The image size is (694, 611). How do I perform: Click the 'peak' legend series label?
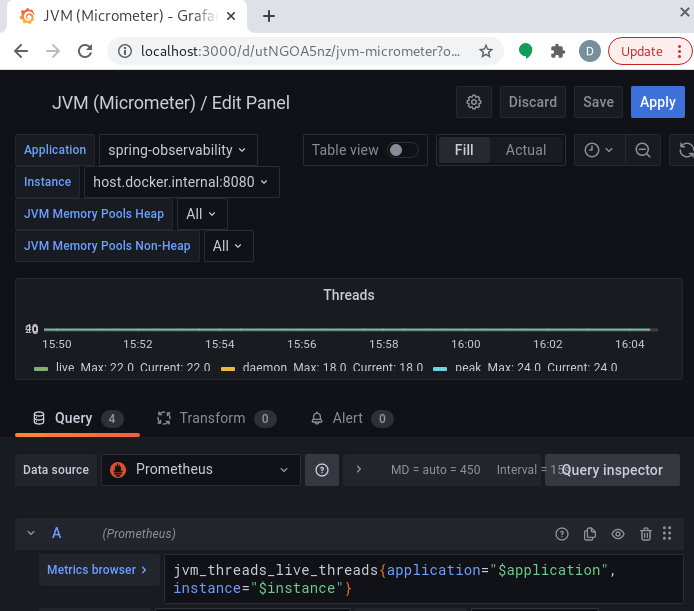(468, 367)
